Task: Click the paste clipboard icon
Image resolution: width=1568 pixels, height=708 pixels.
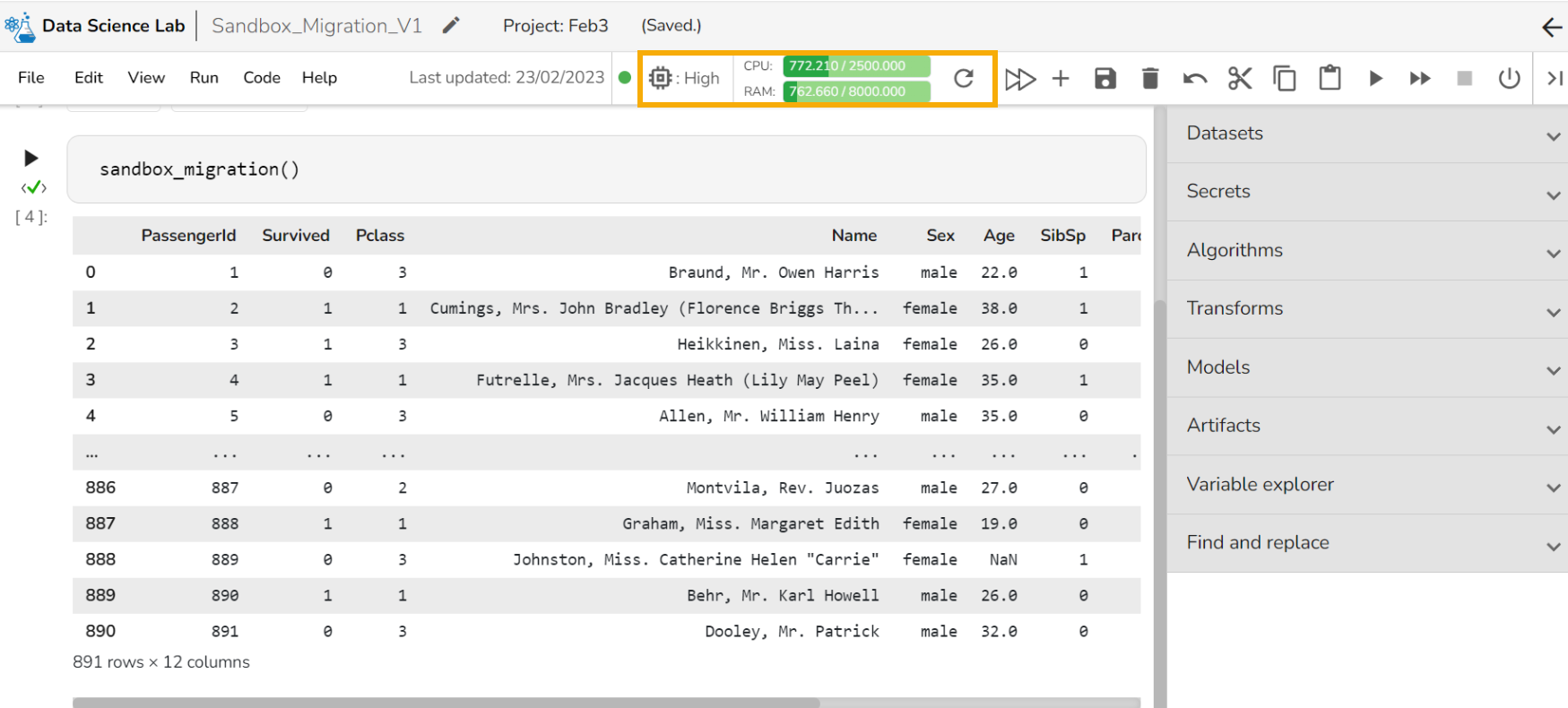Action: pos(1330,79)
